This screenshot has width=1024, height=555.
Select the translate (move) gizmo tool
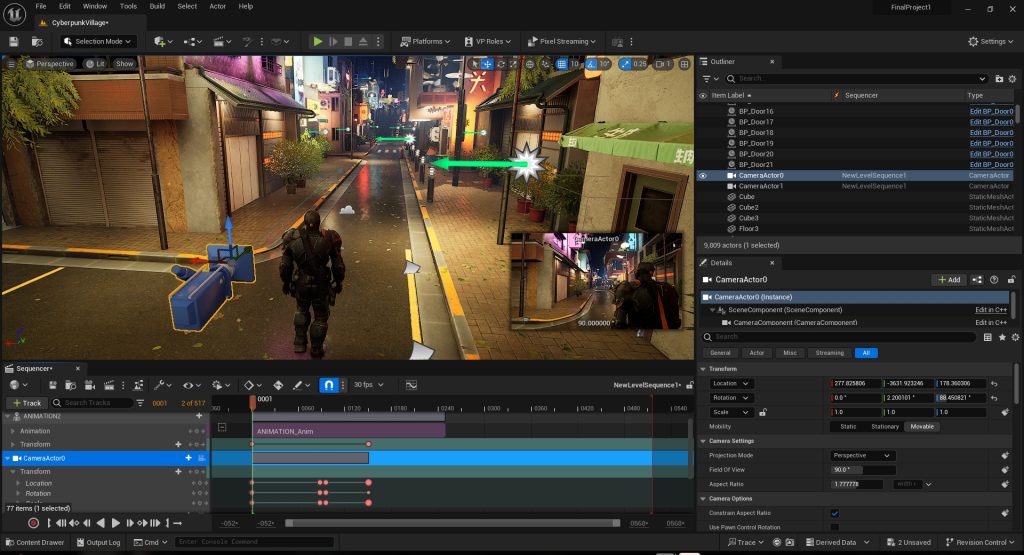(487, 64)
